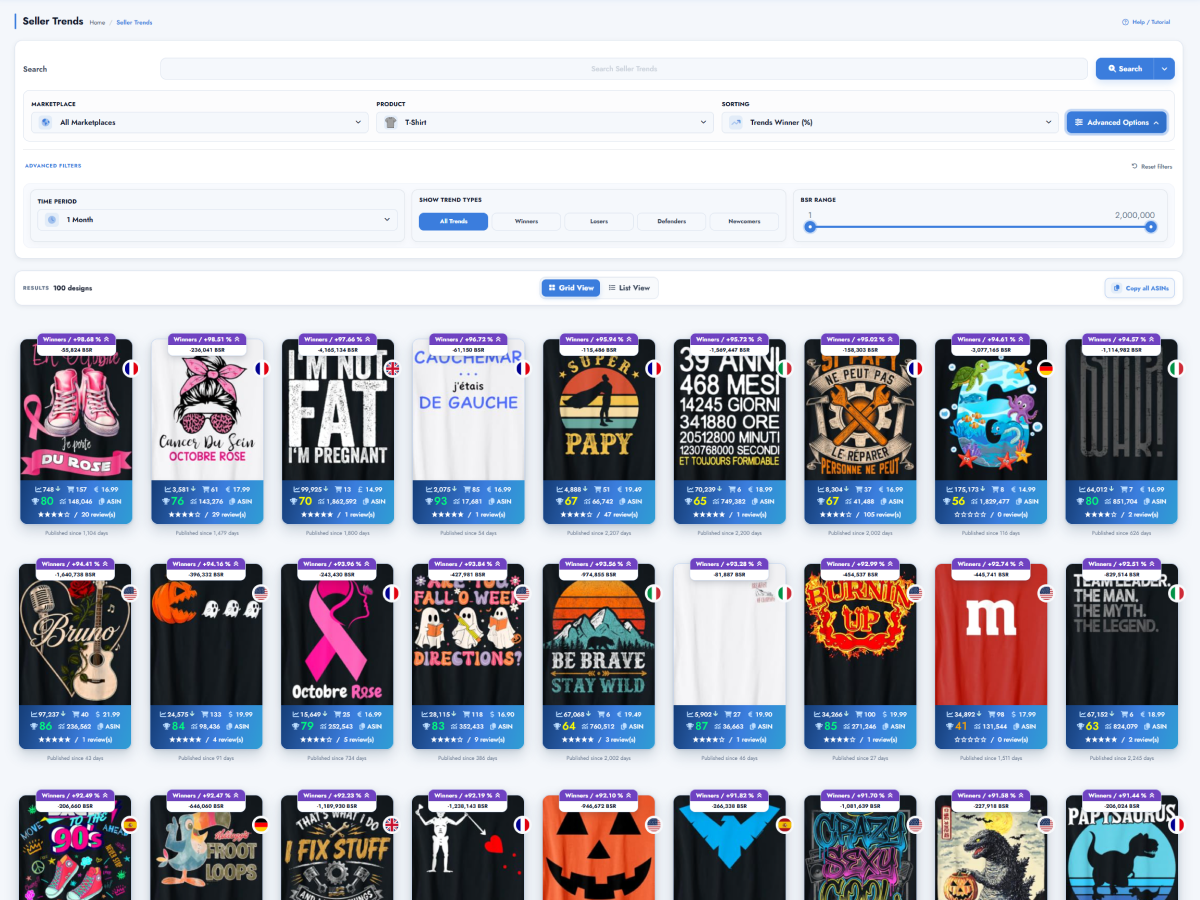The height and width of the screenshot is (900, 1200).
Task: Click the BSR Range maximum slider handle
Action: (1151, 227)
